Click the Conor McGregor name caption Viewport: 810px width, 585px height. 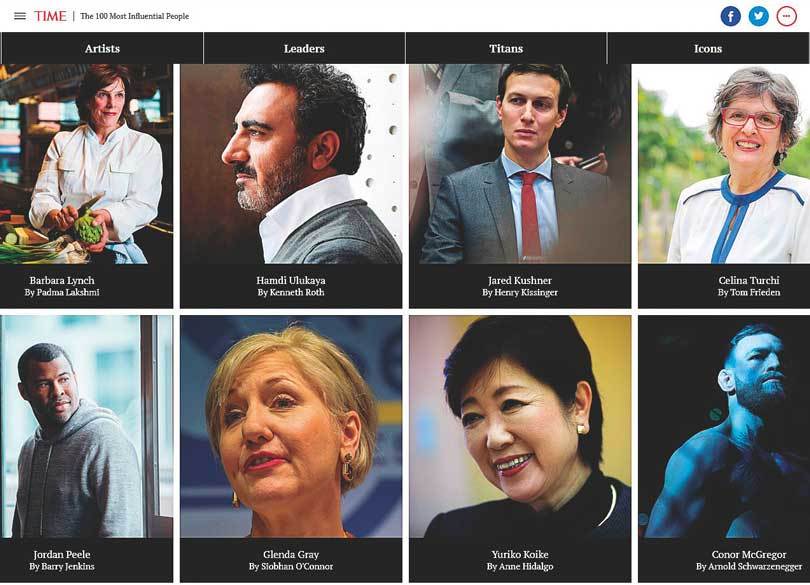click(749, 555)
